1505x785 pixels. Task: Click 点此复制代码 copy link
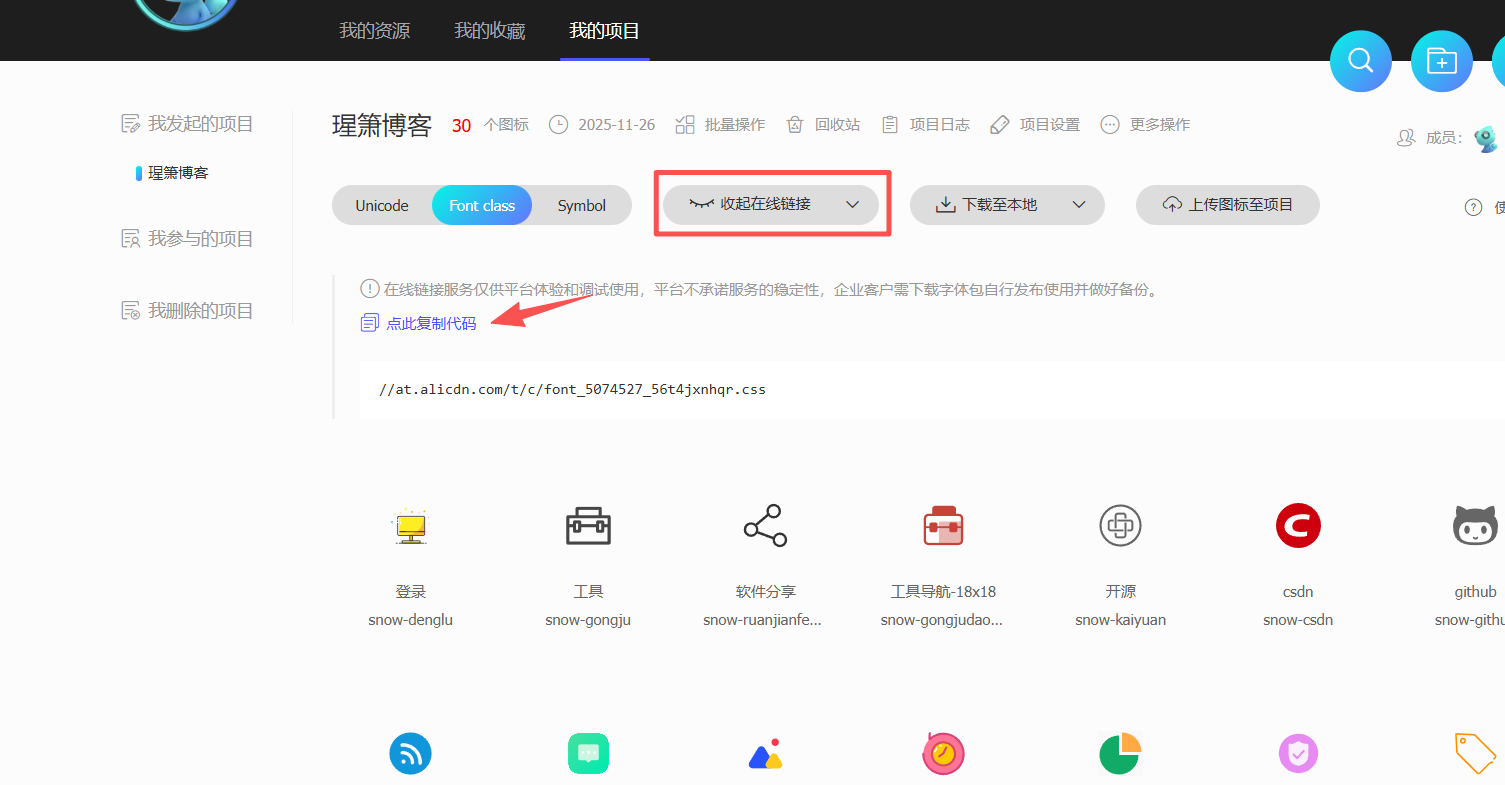coord(431,323)
